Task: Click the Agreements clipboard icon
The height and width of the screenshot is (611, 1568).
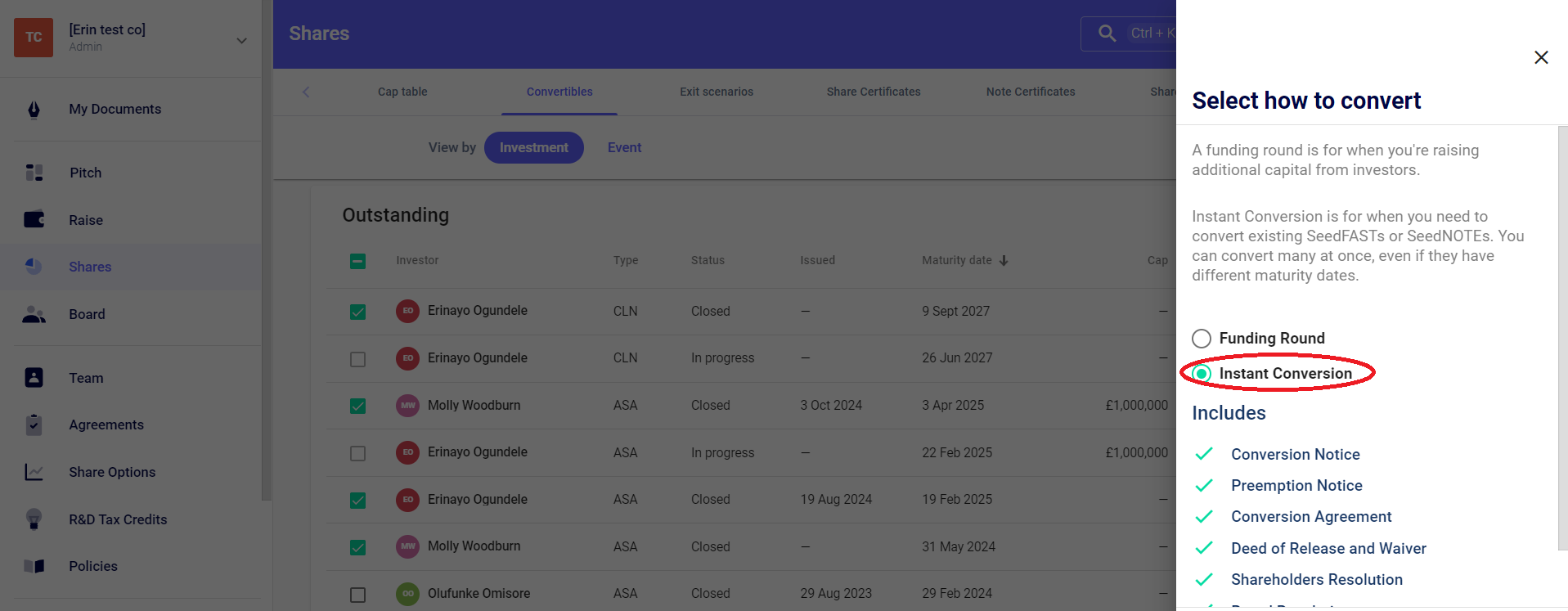Action: point(34,425)
